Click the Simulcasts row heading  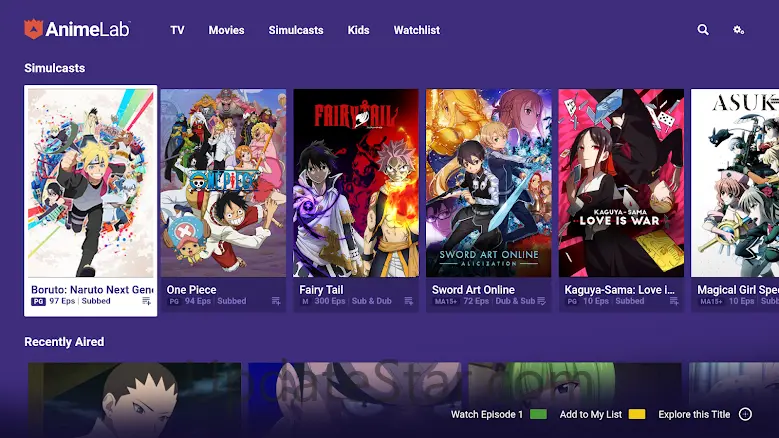tap(55, 68)
